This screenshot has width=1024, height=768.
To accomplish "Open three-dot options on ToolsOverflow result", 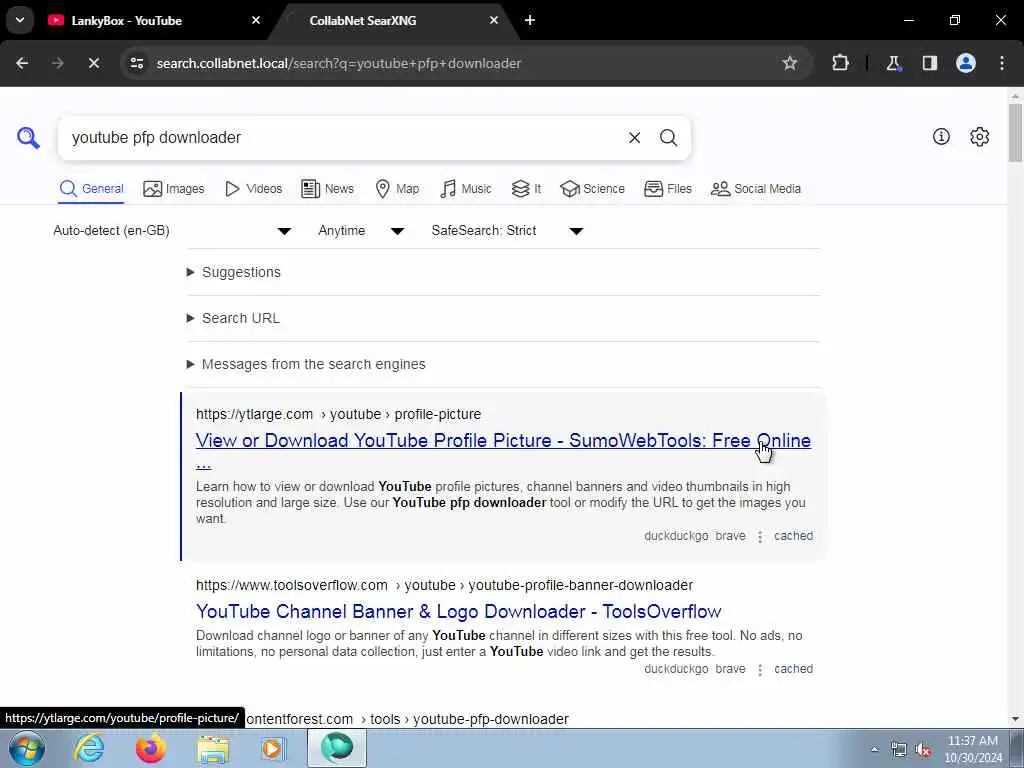I will tap(760, 670).
